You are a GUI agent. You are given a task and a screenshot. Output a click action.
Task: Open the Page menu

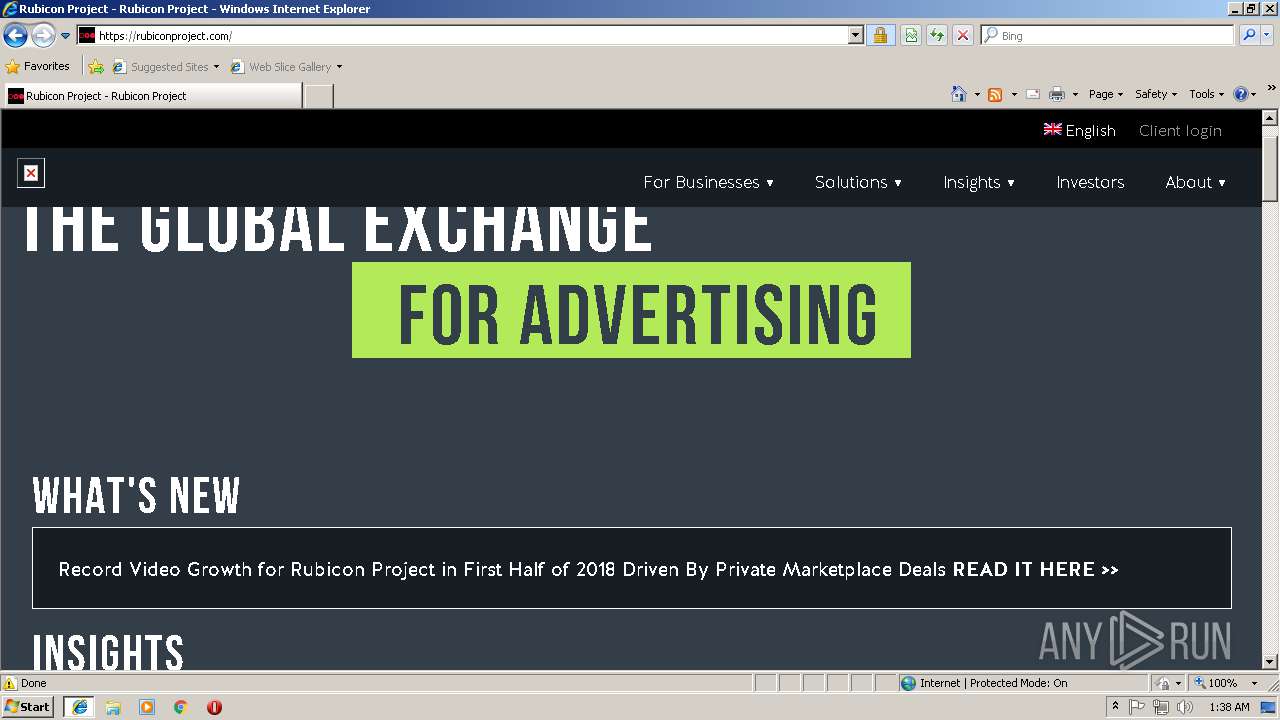click(1106, 94)
